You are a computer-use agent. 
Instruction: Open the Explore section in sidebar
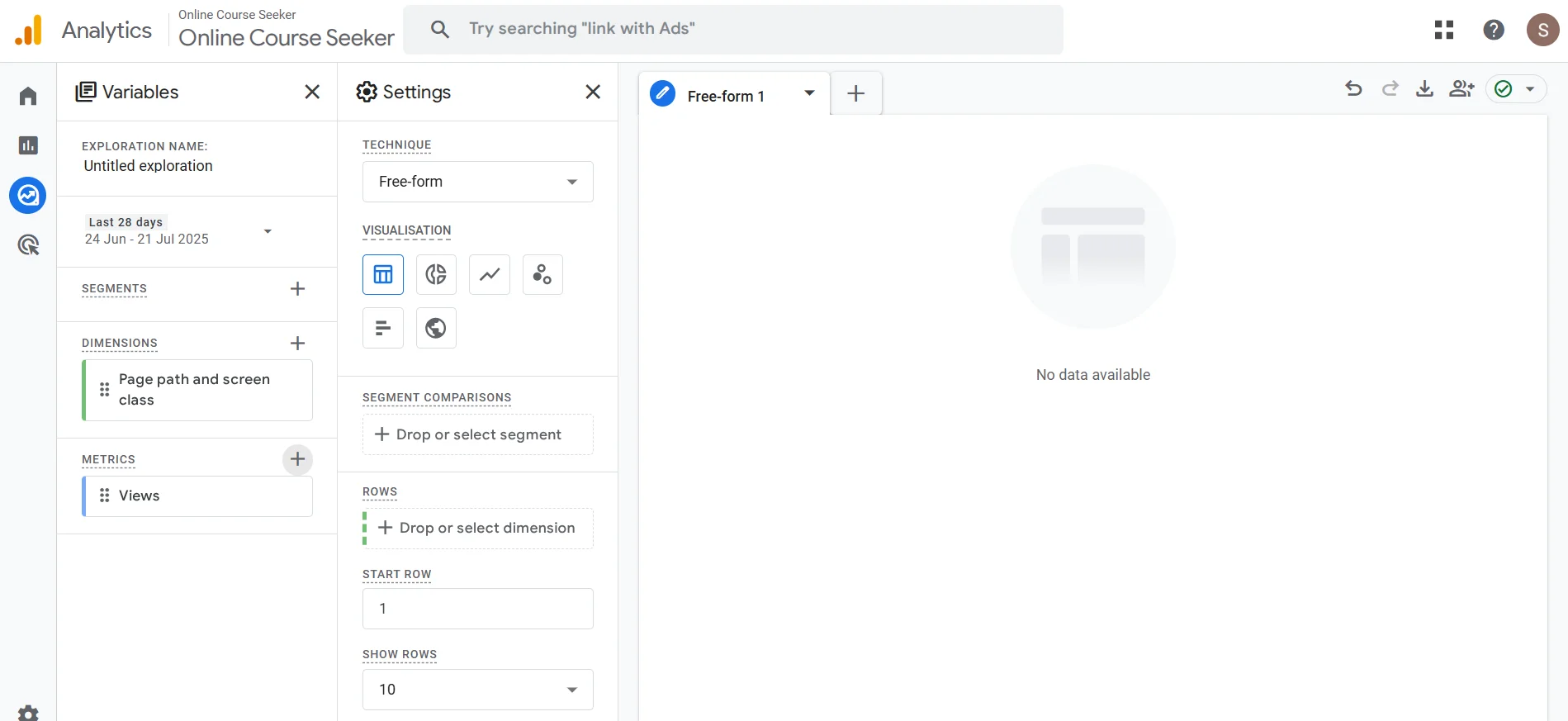[28, 196]
